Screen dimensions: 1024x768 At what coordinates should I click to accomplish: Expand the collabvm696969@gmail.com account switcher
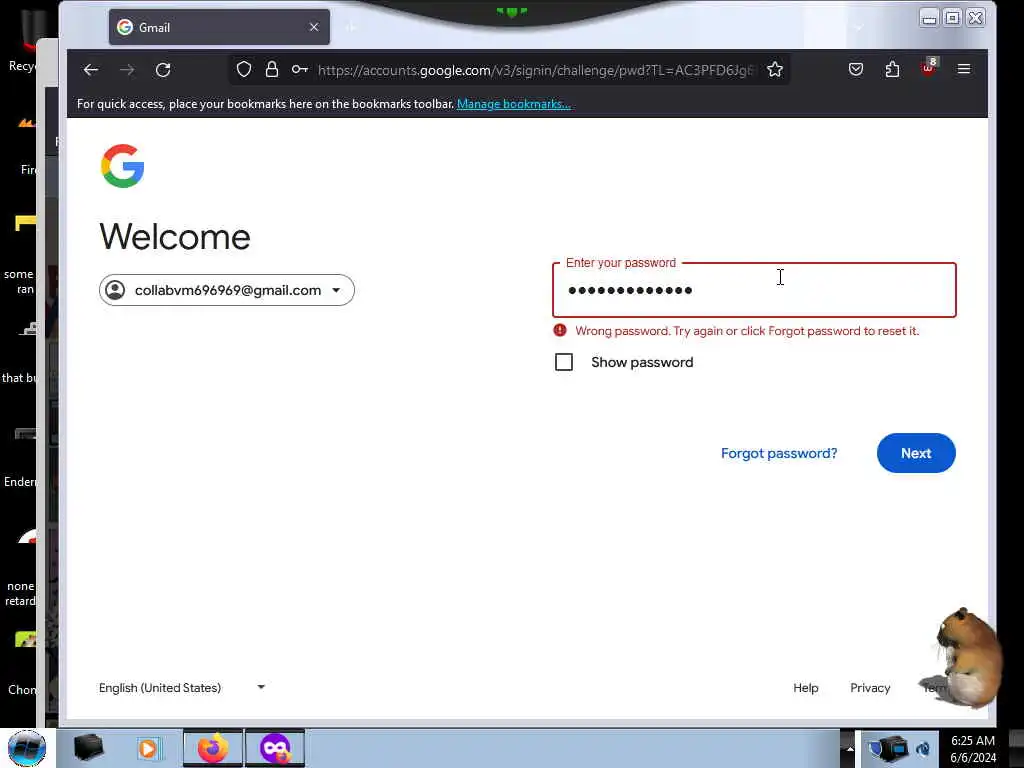coord(227,290)
